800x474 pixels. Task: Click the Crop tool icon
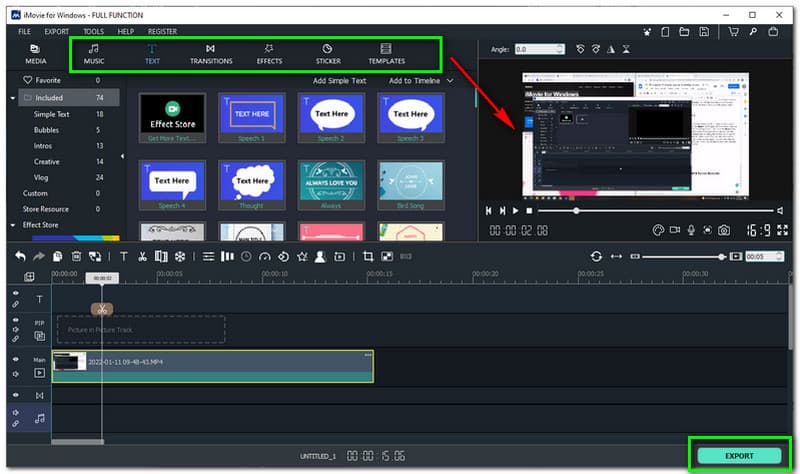368,257
